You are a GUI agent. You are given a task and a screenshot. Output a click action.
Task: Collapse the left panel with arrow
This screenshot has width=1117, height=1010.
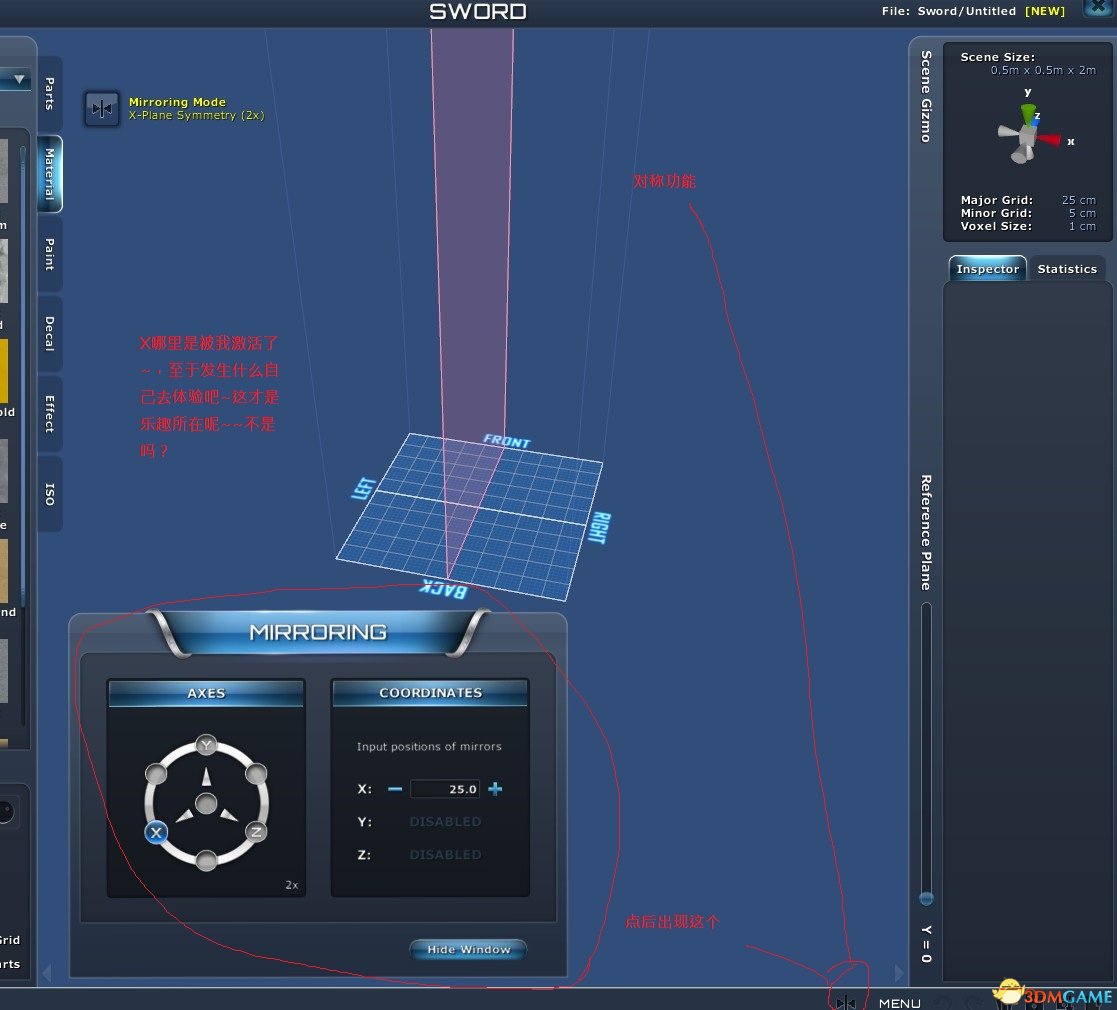pyautogui.click(x=47, y=973)
